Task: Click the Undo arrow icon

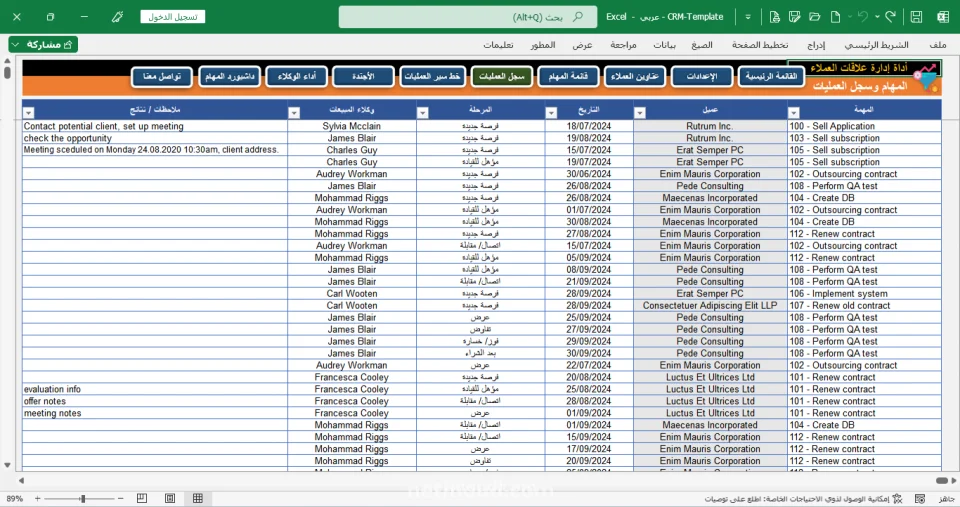Action: 863,17
